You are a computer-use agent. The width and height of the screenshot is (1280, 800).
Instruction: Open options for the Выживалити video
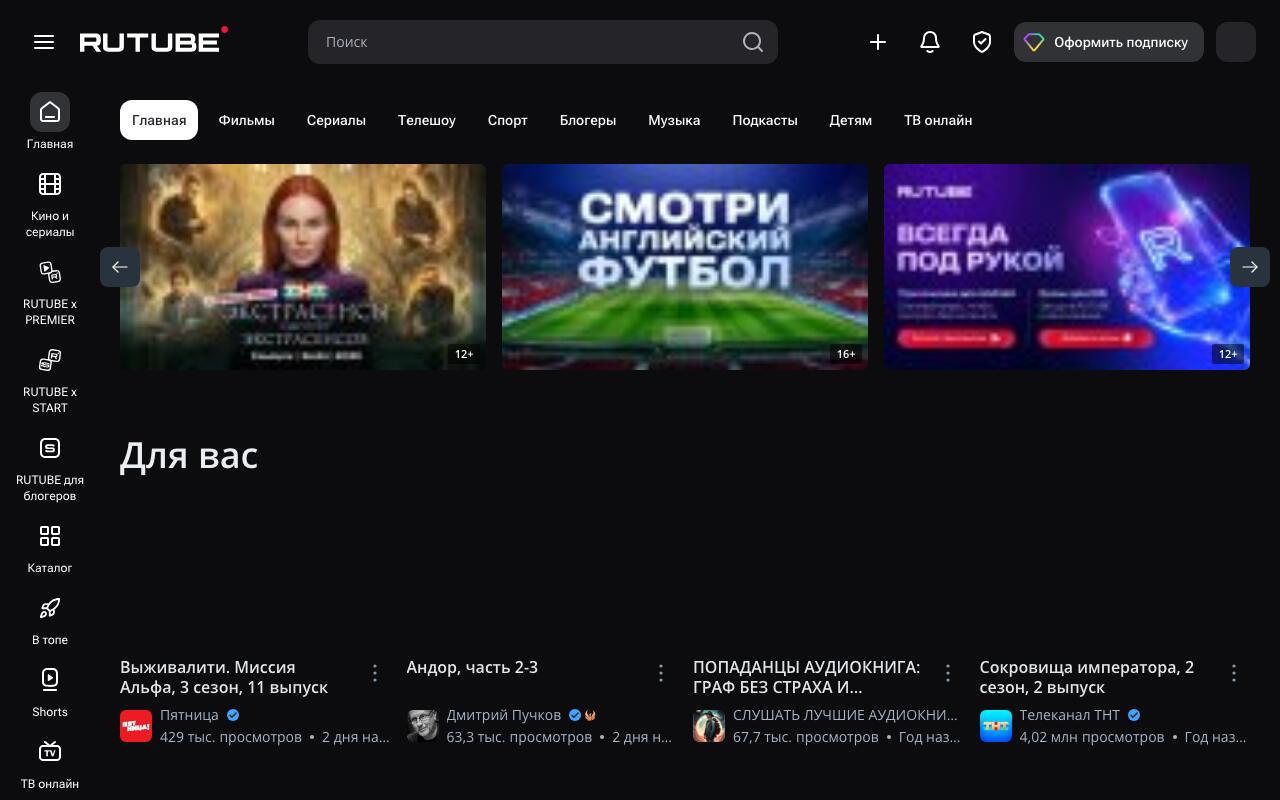(375, 673)
